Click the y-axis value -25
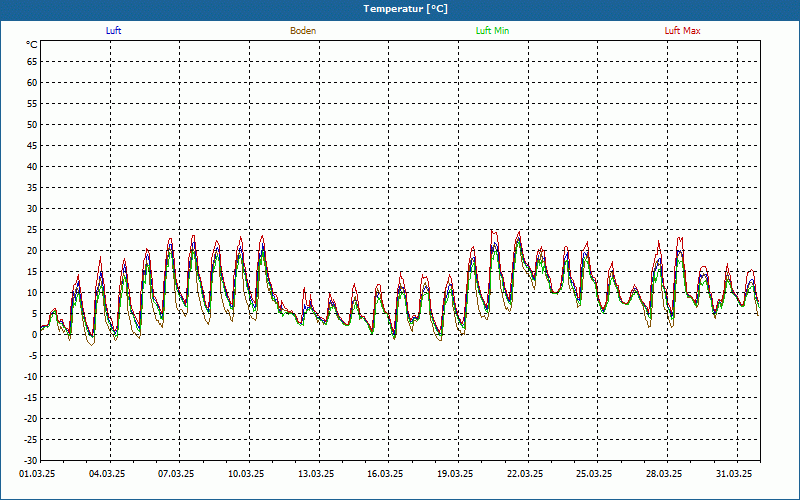Viewport: 800px width, 500px height. [31, 439]
